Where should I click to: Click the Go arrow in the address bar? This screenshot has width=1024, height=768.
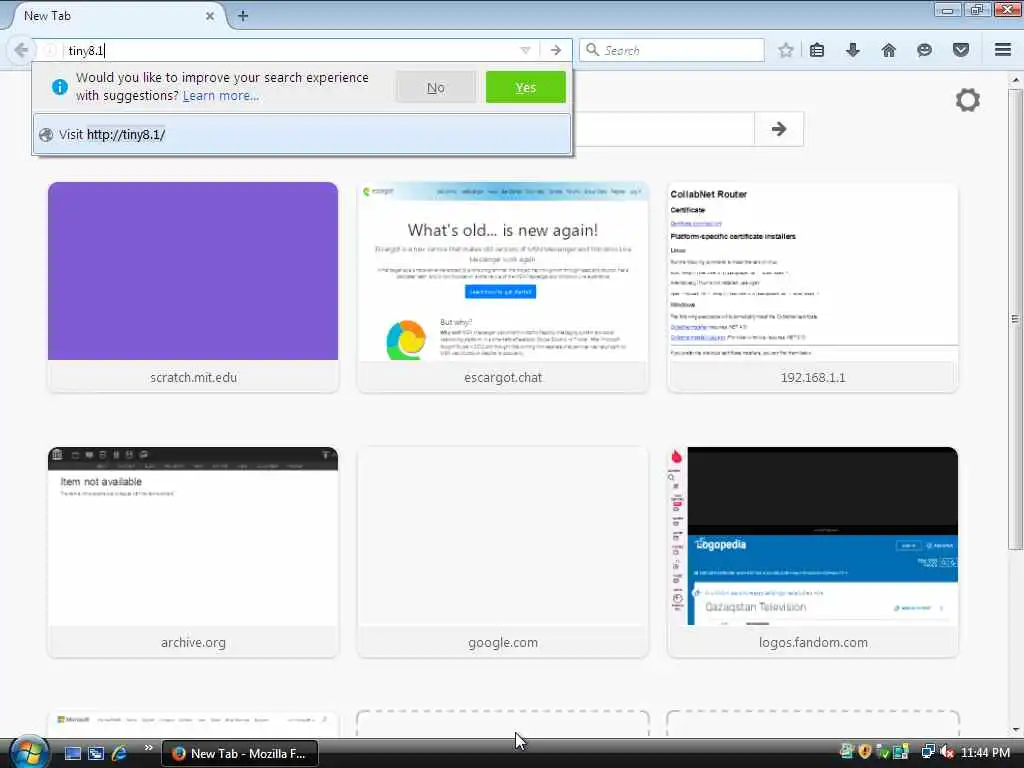coord(555,50)
